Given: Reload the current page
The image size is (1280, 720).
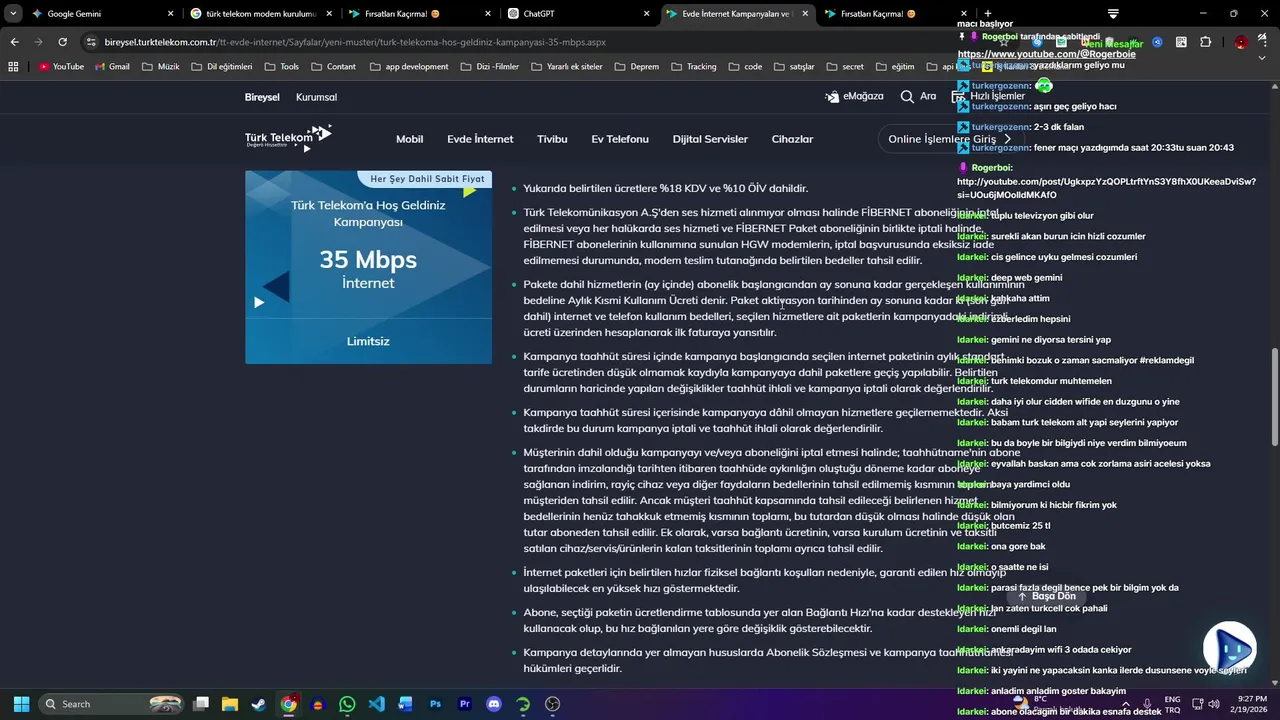Looking at the screenshot, I should pyautogui.click(x=62, y=42).
